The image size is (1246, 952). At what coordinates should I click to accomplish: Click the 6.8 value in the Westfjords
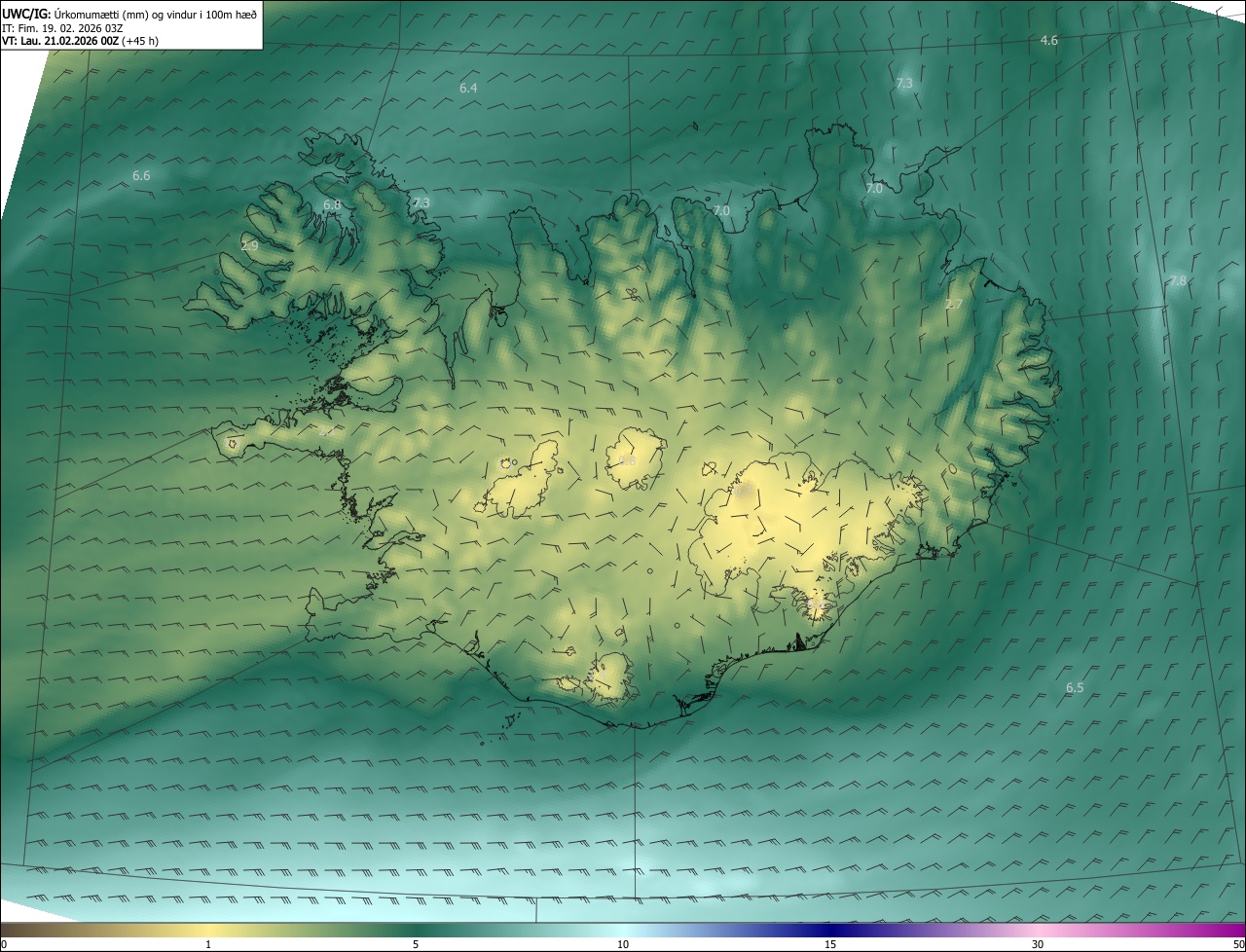pyautogui.click(x=332, y=204)
